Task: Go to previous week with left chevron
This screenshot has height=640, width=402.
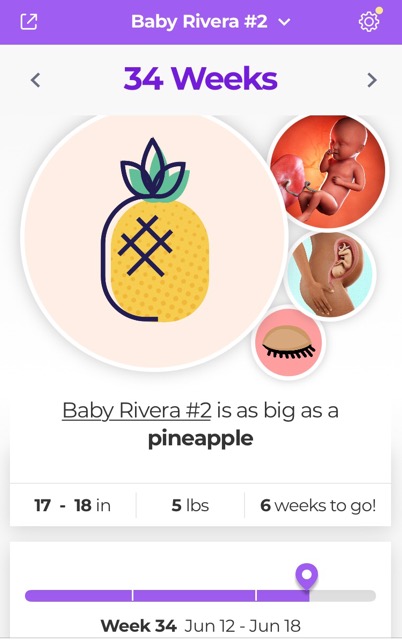Action: coord(36,80)
